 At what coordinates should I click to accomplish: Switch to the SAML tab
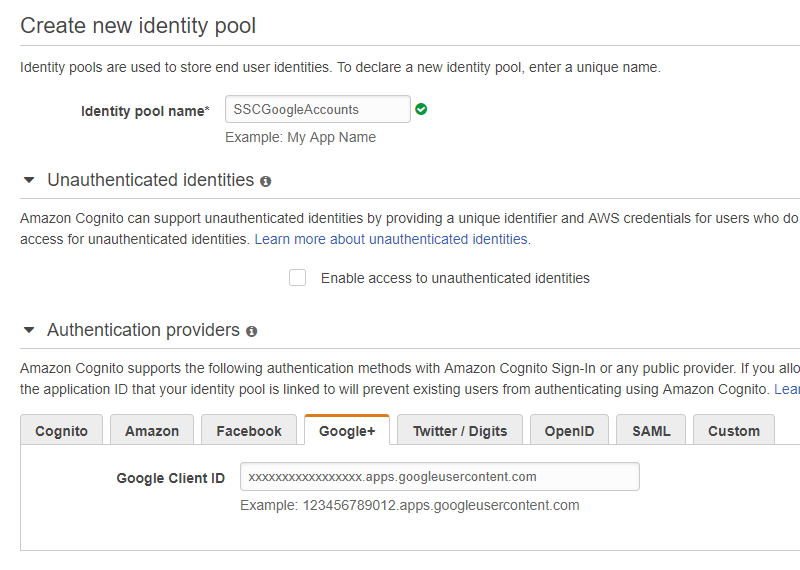pos(651,430)
